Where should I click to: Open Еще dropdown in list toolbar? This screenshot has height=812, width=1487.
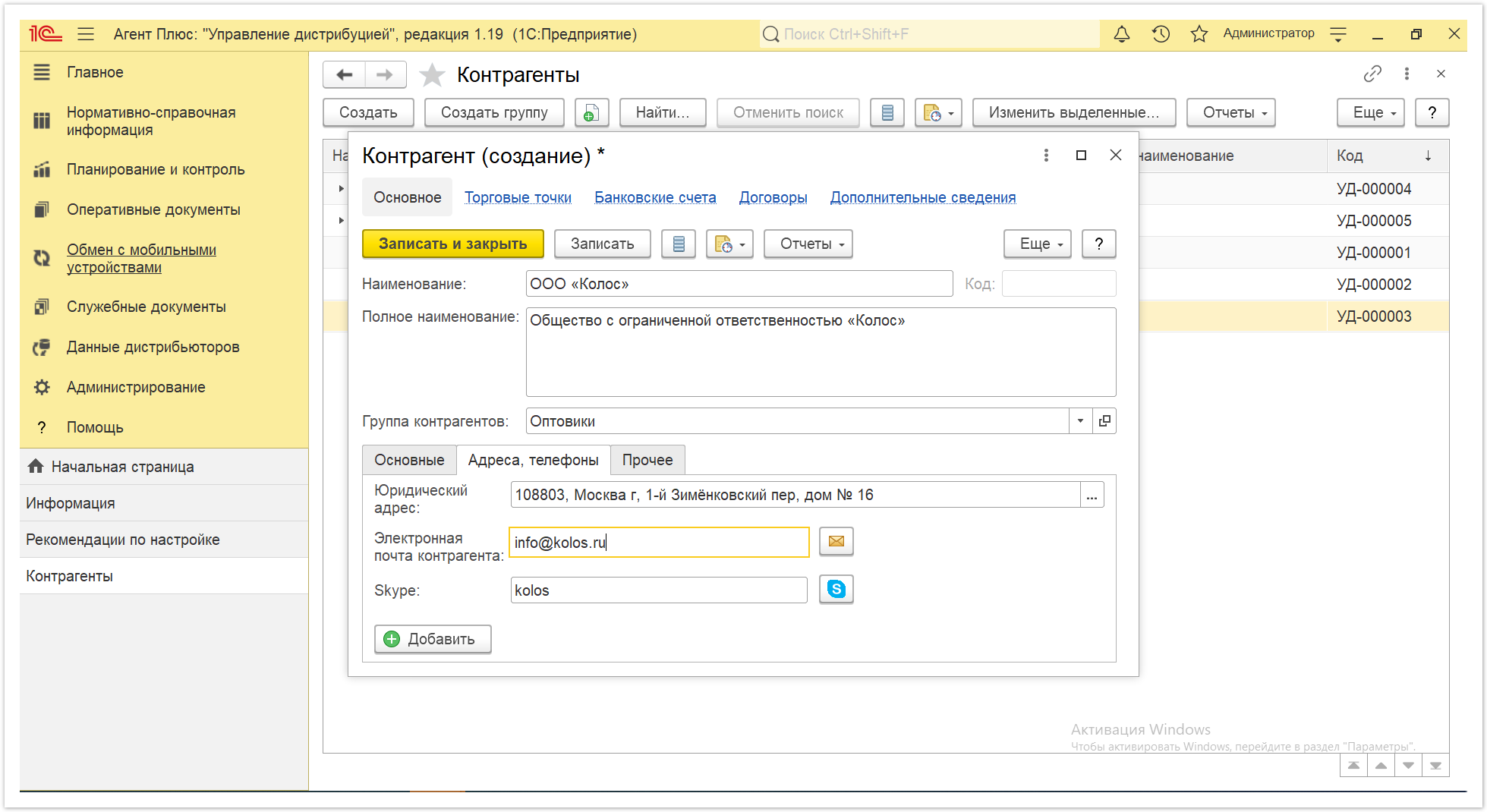click(x=1370, y=112)
